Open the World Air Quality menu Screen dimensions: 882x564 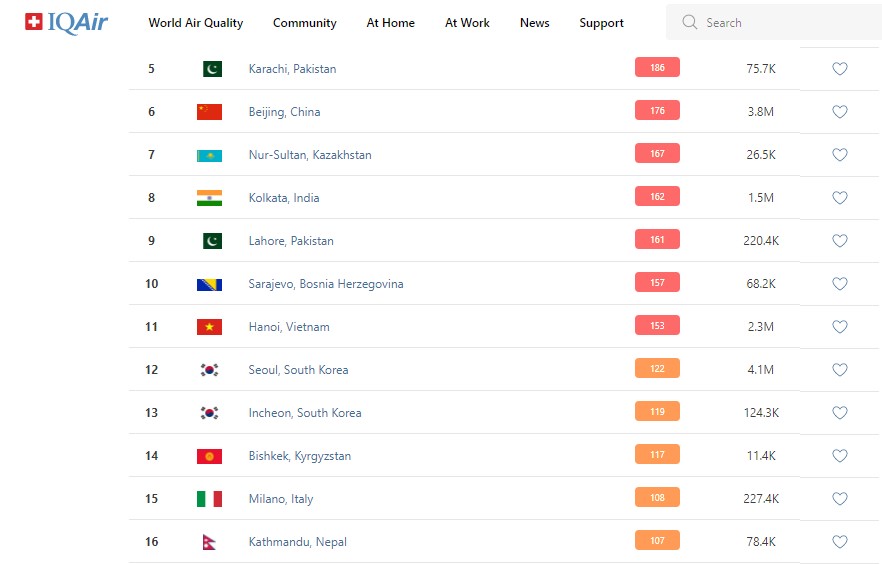[x=196, y=23]
